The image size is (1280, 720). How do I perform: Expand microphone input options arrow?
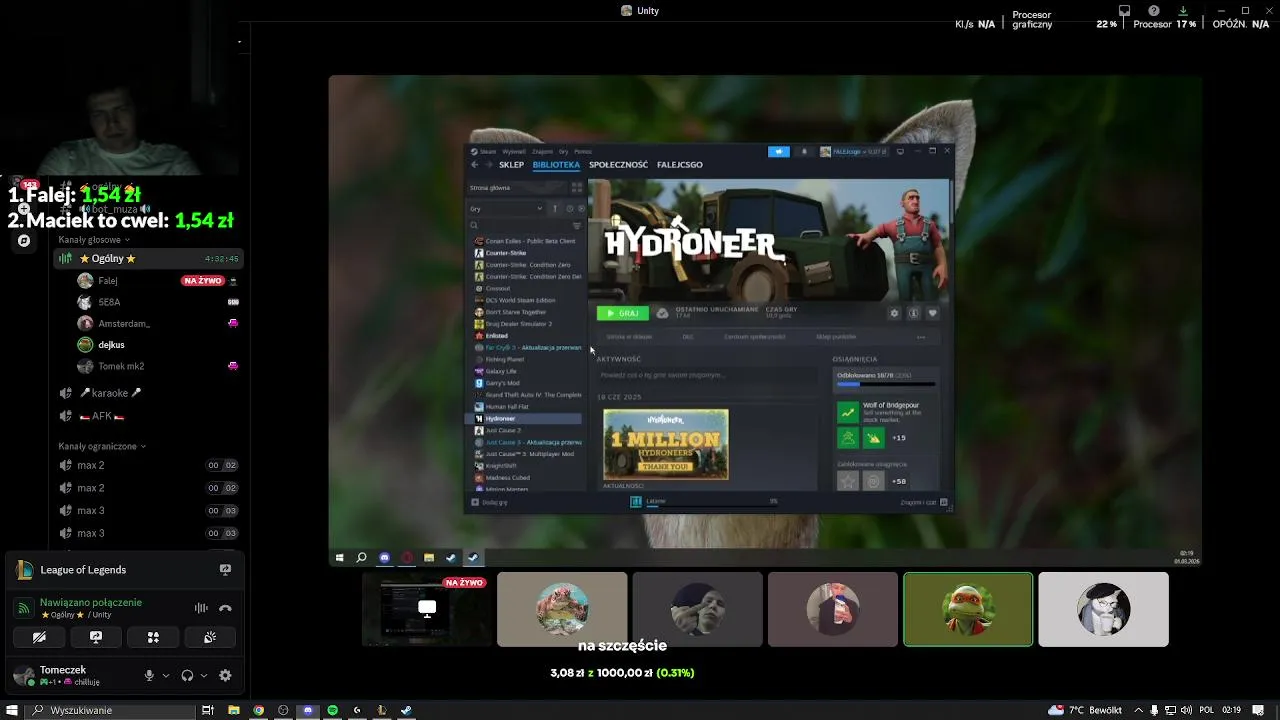tap(166, 676)
